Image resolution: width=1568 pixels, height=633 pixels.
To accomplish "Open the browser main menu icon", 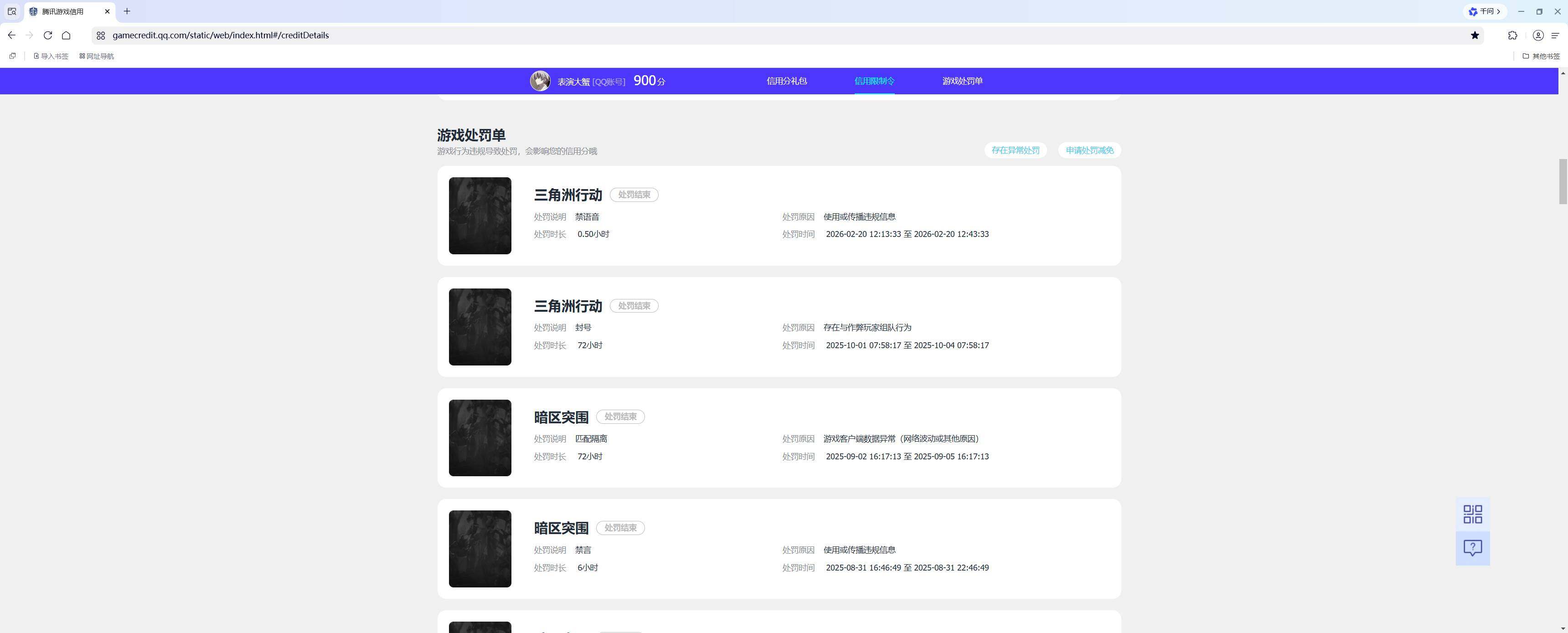I will [x=1555, y=35].
